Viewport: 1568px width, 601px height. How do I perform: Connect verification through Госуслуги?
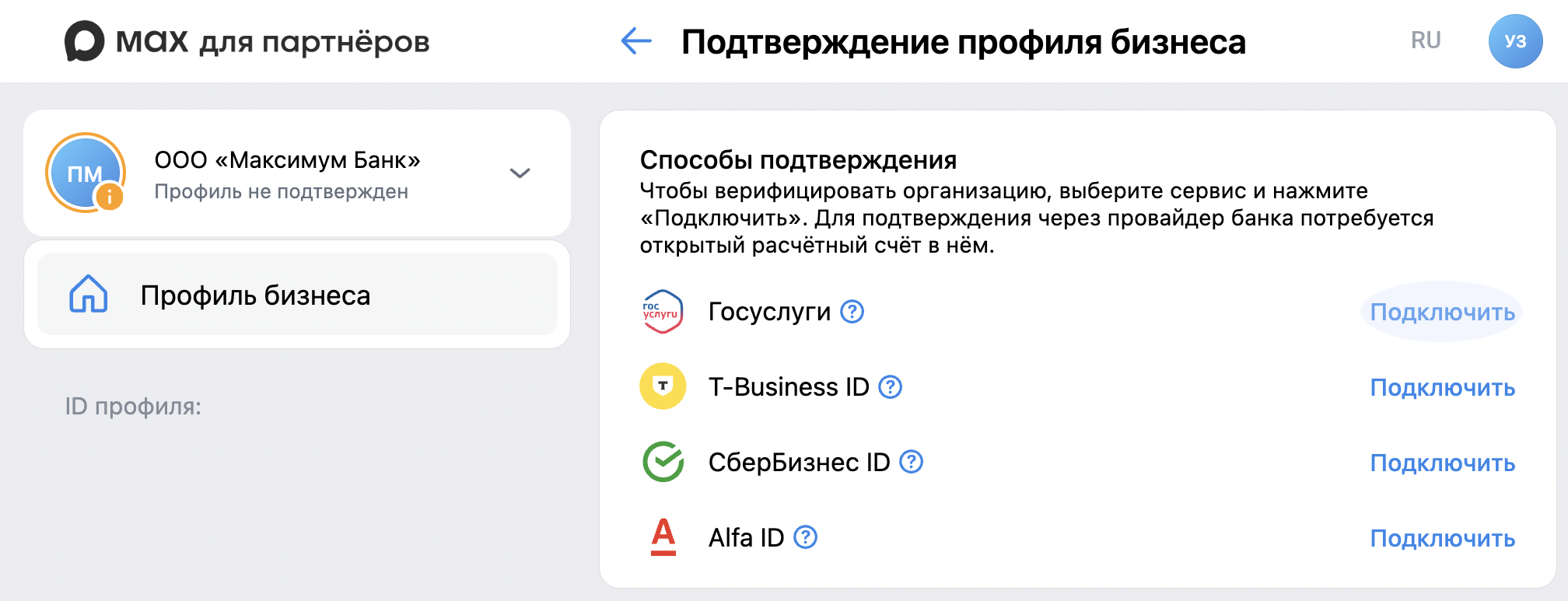tap(1442, 312)
